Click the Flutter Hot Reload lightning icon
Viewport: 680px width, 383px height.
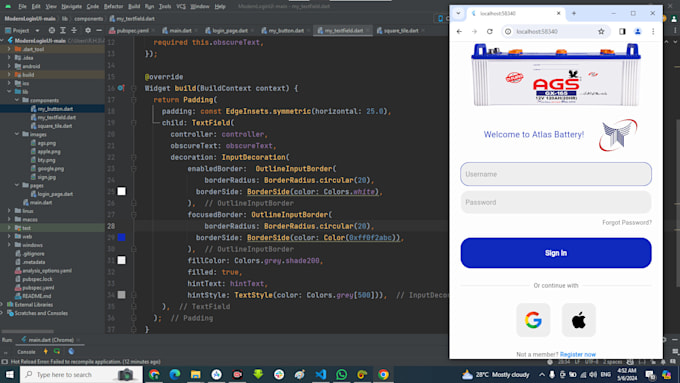pyautogui.click(x=46, y=351)
